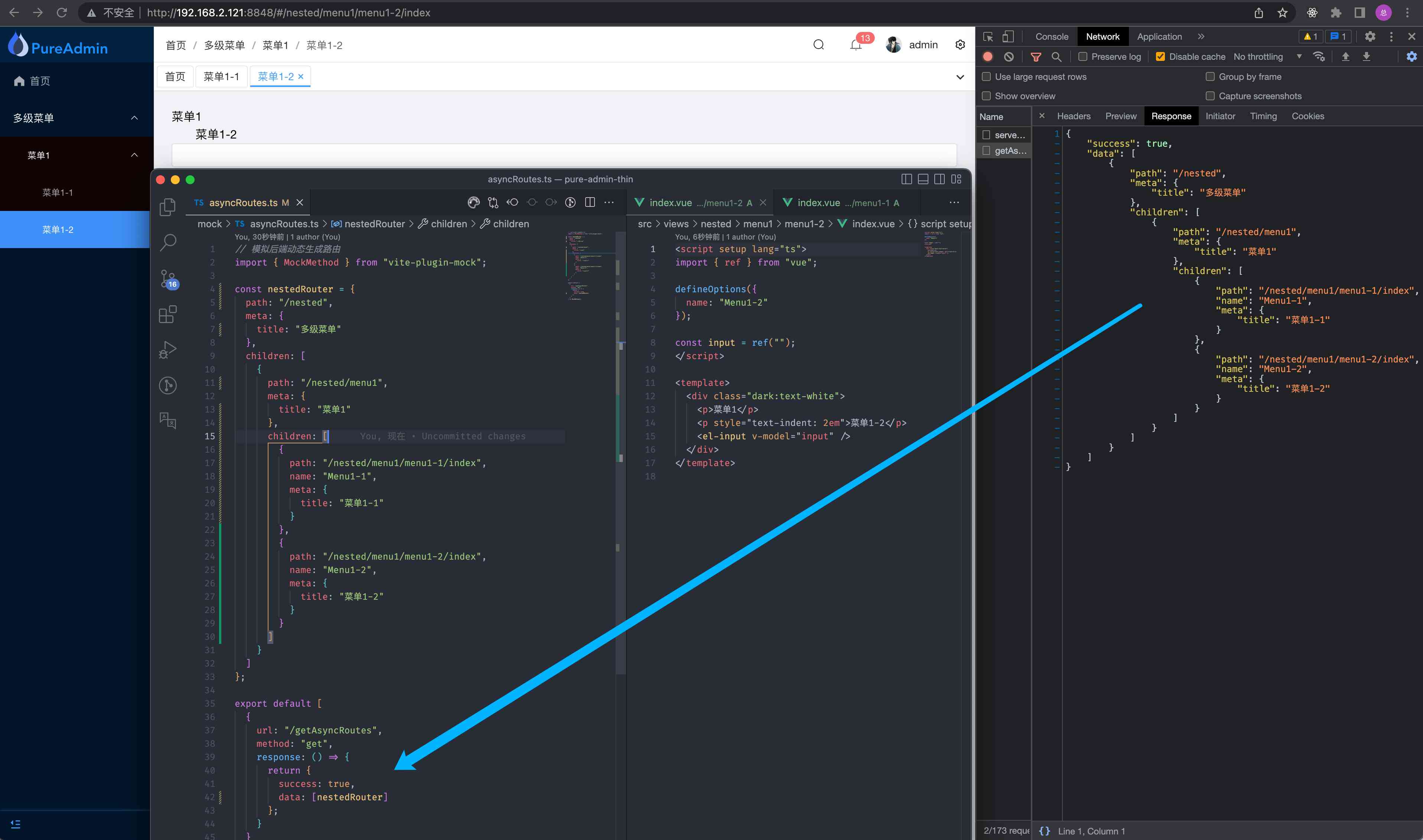Split the asyncRoutes.ts editor right

tap(590, 203)
